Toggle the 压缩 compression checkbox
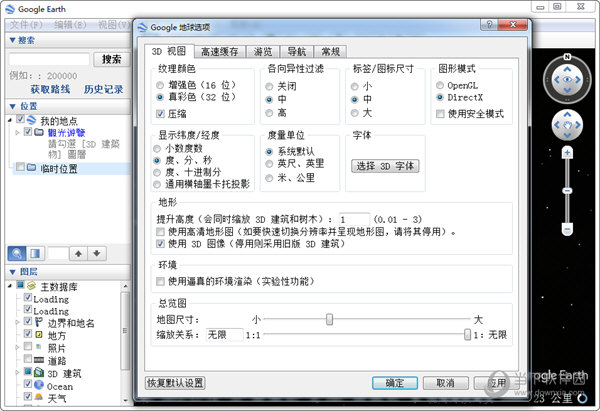The width and height of the screenshot is (600, 411). pyautogui.click(x=160, y=114)
